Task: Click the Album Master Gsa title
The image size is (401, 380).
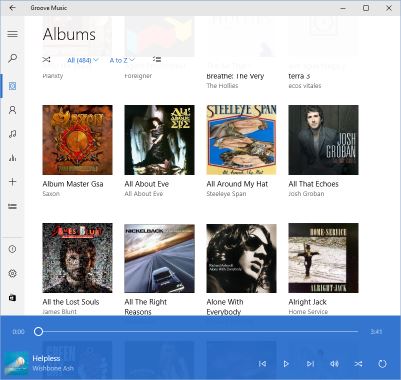Action: 73,184
